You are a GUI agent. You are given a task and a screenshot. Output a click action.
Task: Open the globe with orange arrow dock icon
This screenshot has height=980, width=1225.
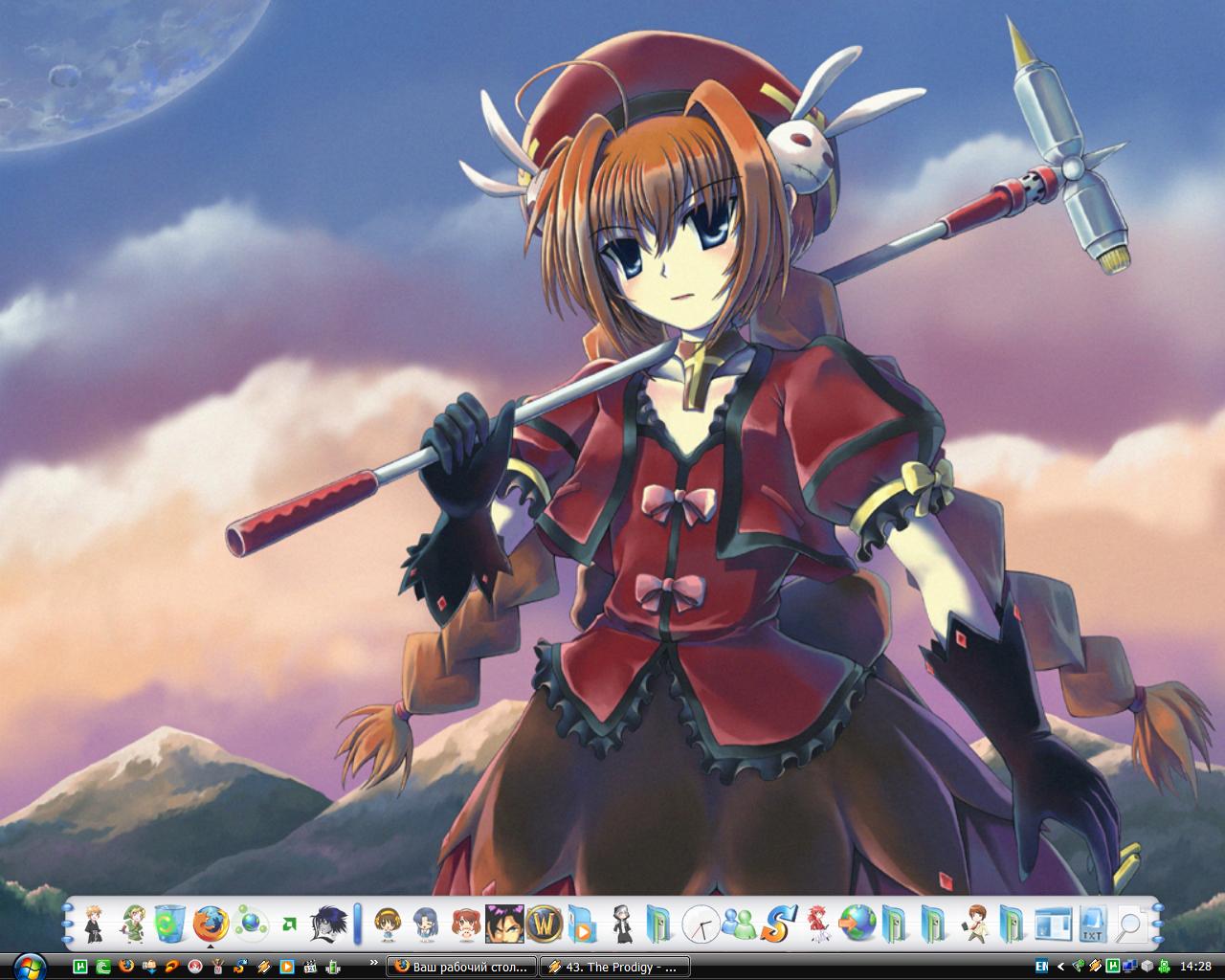pyautogui.click(x=857, y=924)
